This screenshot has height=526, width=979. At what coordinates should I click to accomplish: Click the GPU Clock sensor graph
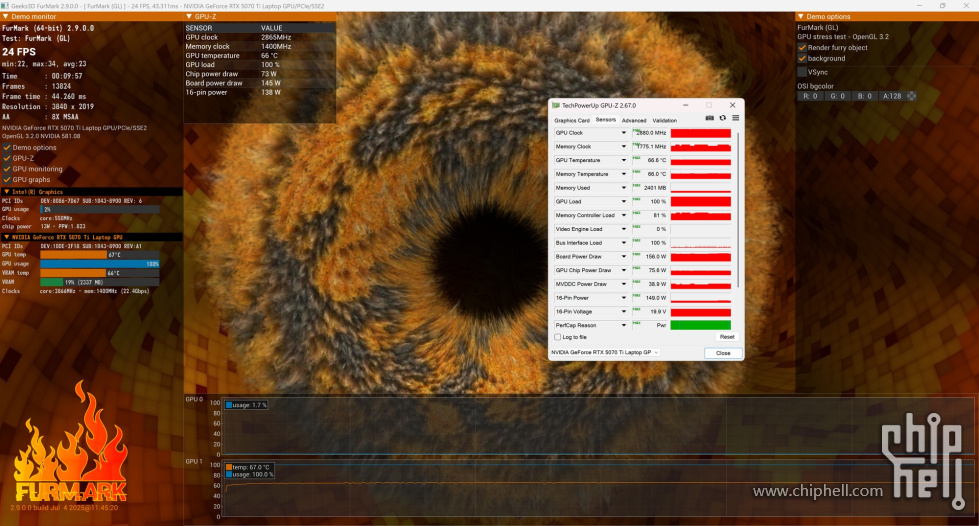(701, 133)
